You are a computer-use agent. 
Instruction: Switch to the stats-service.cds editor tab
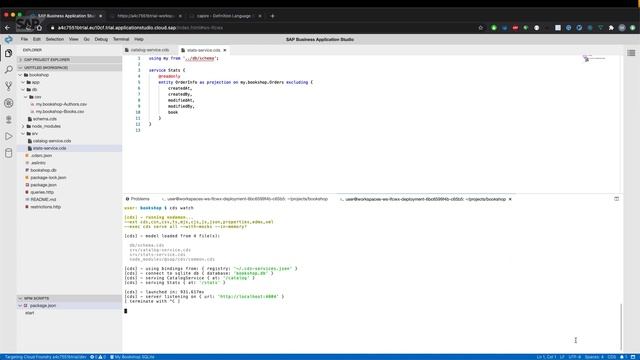203,50
